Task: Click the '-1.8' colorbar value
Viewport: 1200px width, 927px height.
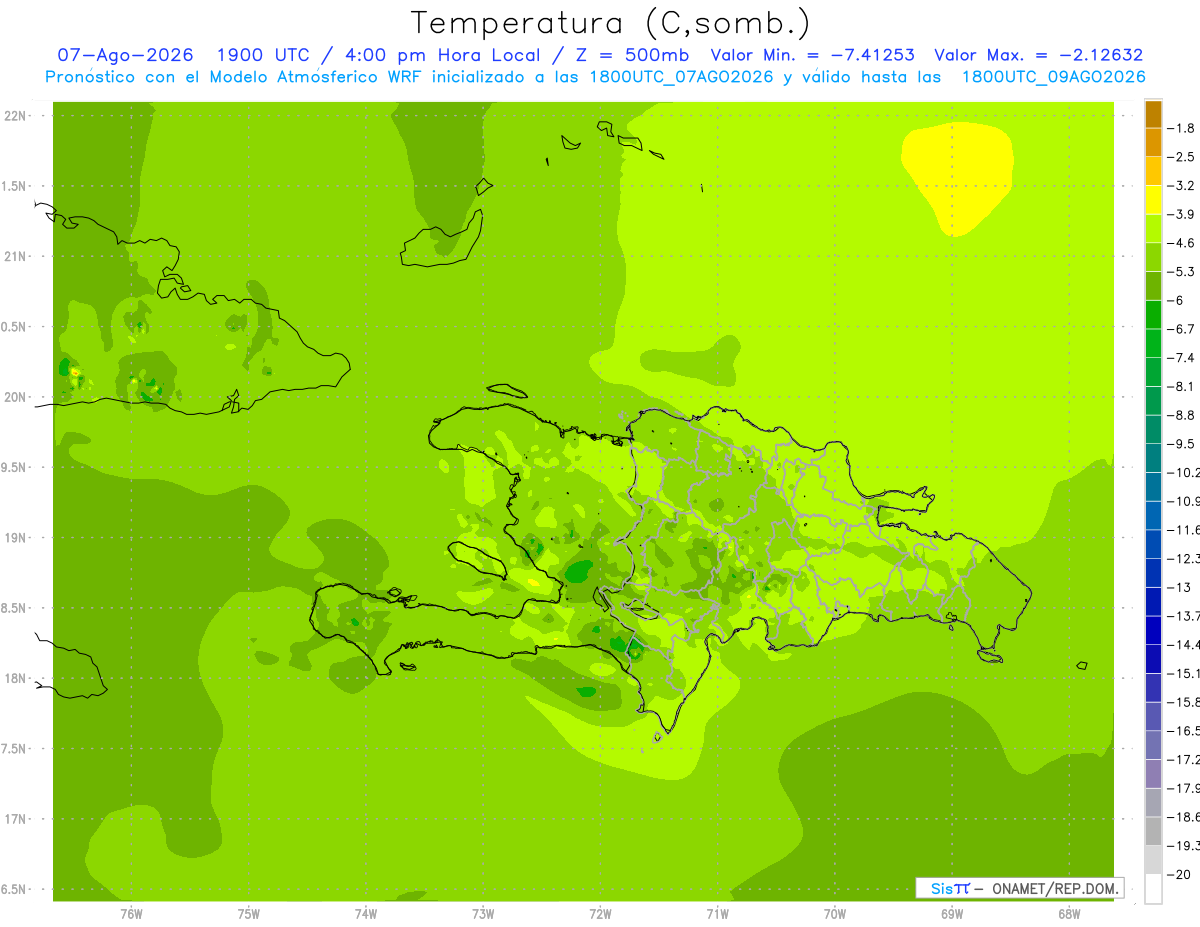Action: pyautogui.click(x=1182, y=128)
